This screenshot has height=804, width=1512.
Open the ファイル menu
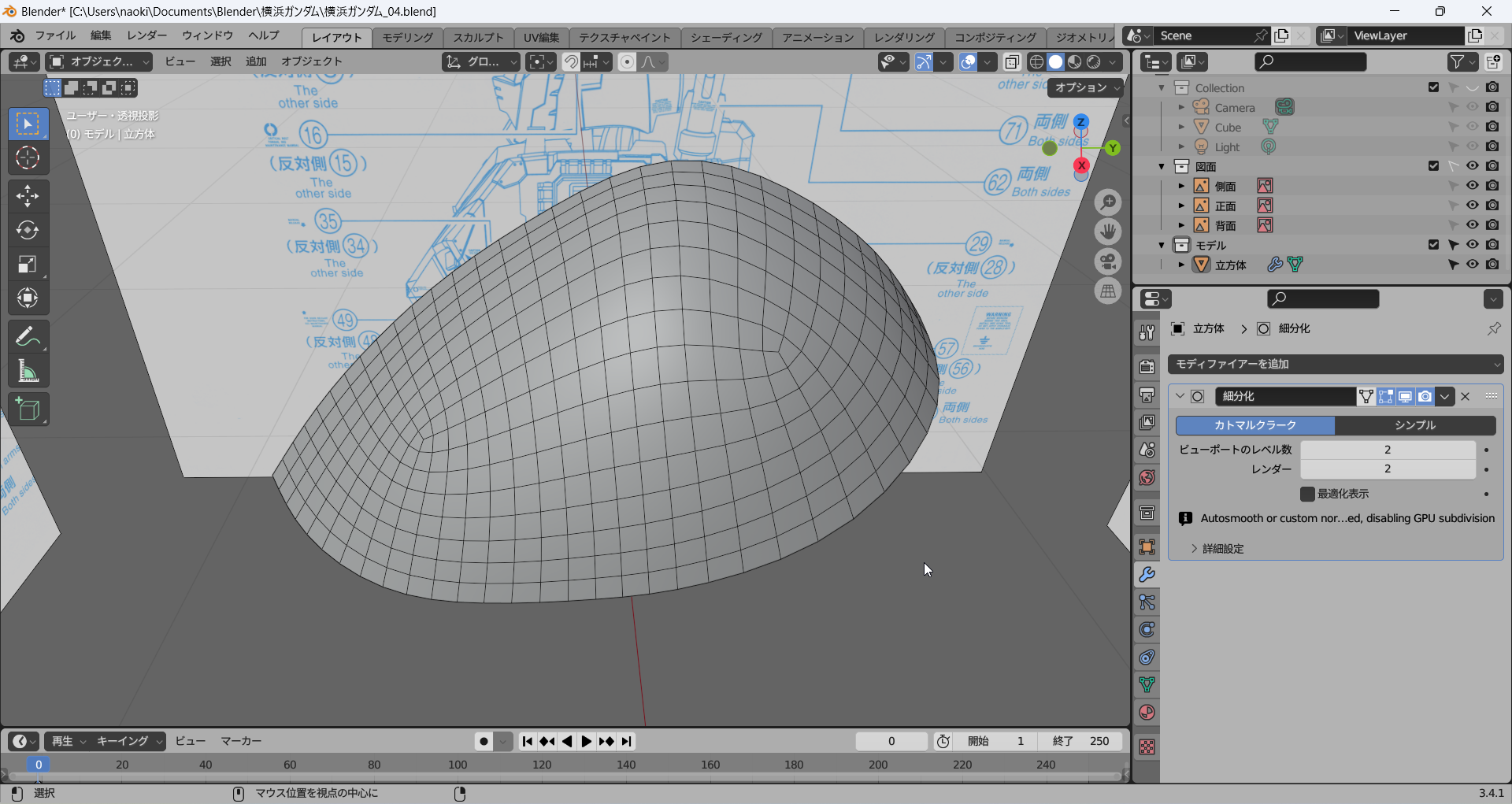click(55, 35)
